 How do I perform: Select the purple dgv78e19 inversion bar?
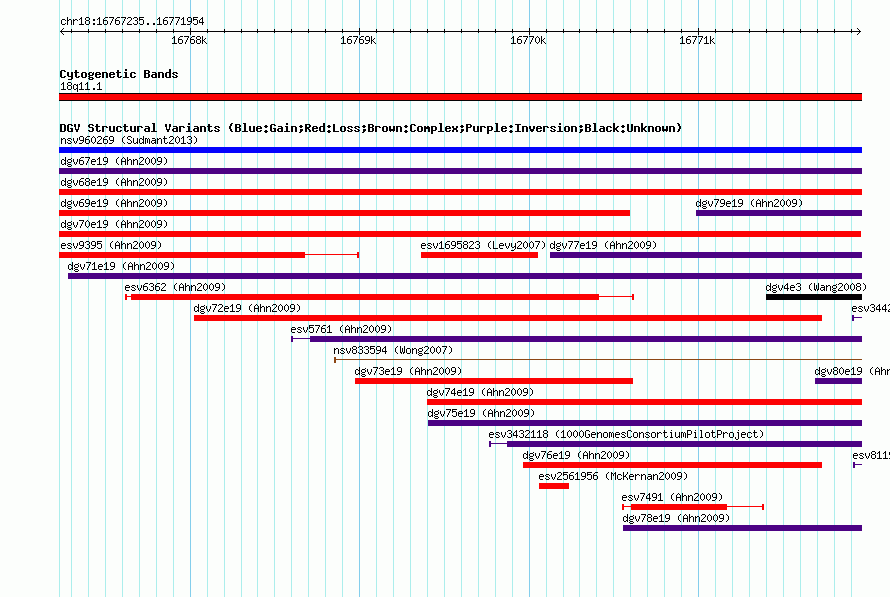click(x=742, y=528)
